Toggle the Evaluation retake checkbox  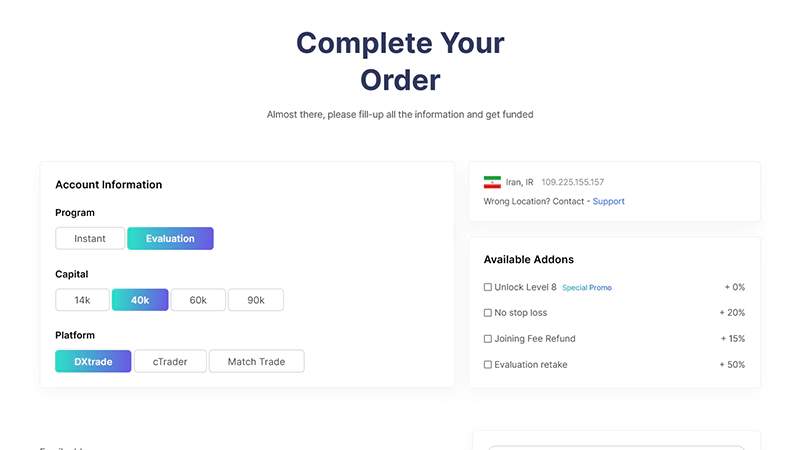tap(488, 365)
